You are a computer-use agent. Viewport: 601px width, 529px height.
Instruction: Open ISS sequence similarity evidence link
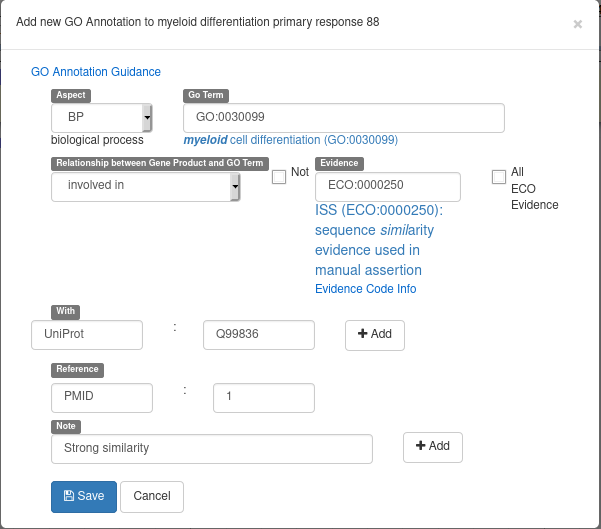(378, 240)
